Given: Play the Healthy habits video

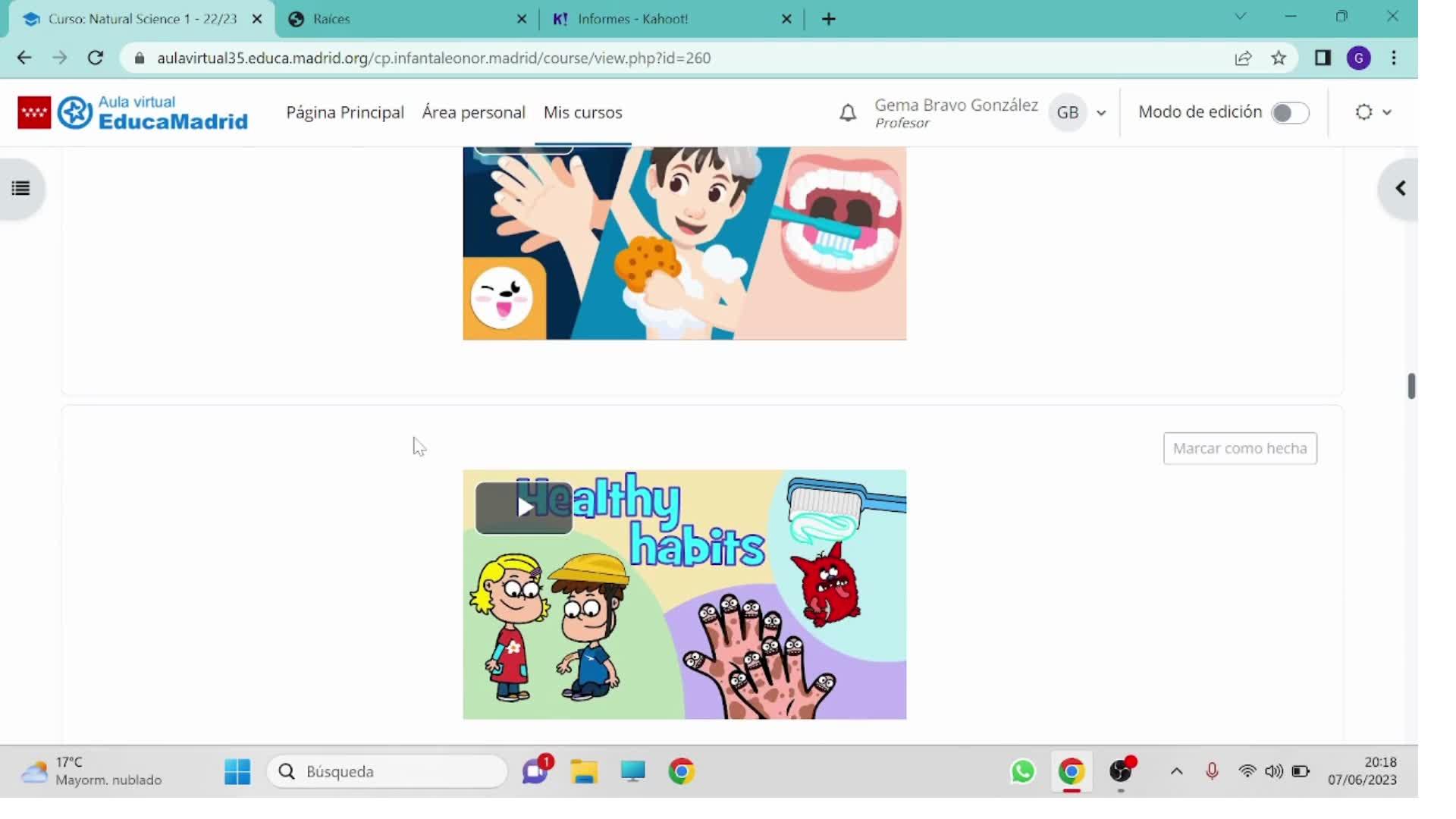Looking at the screenshot, I should tap(524, 507).
